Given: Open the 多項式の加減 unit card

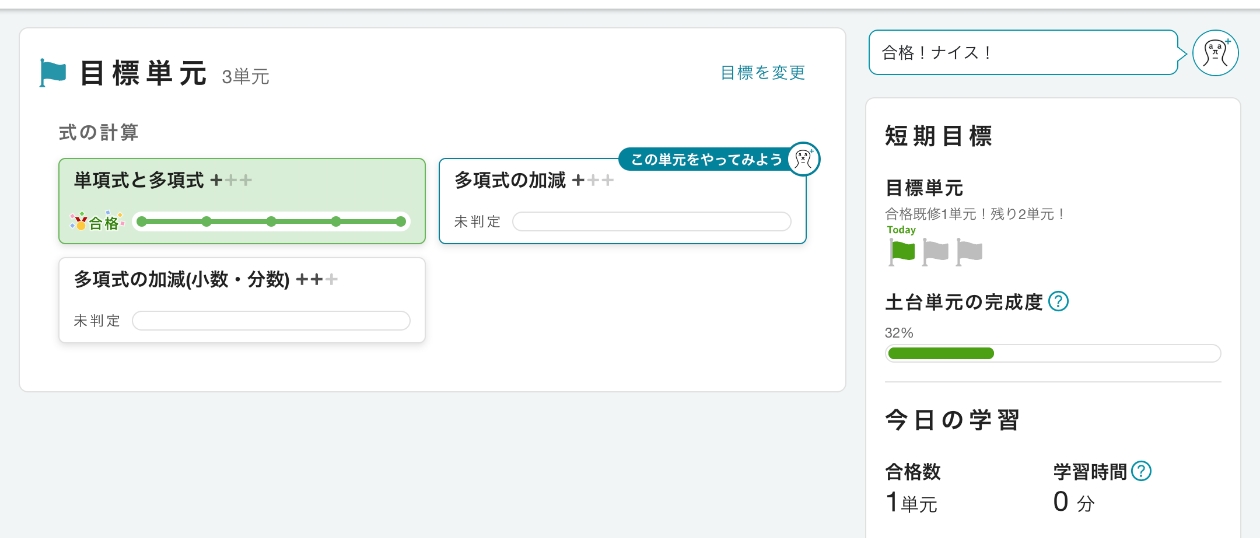Looking at the screenshot, I should tap(622, 201).
